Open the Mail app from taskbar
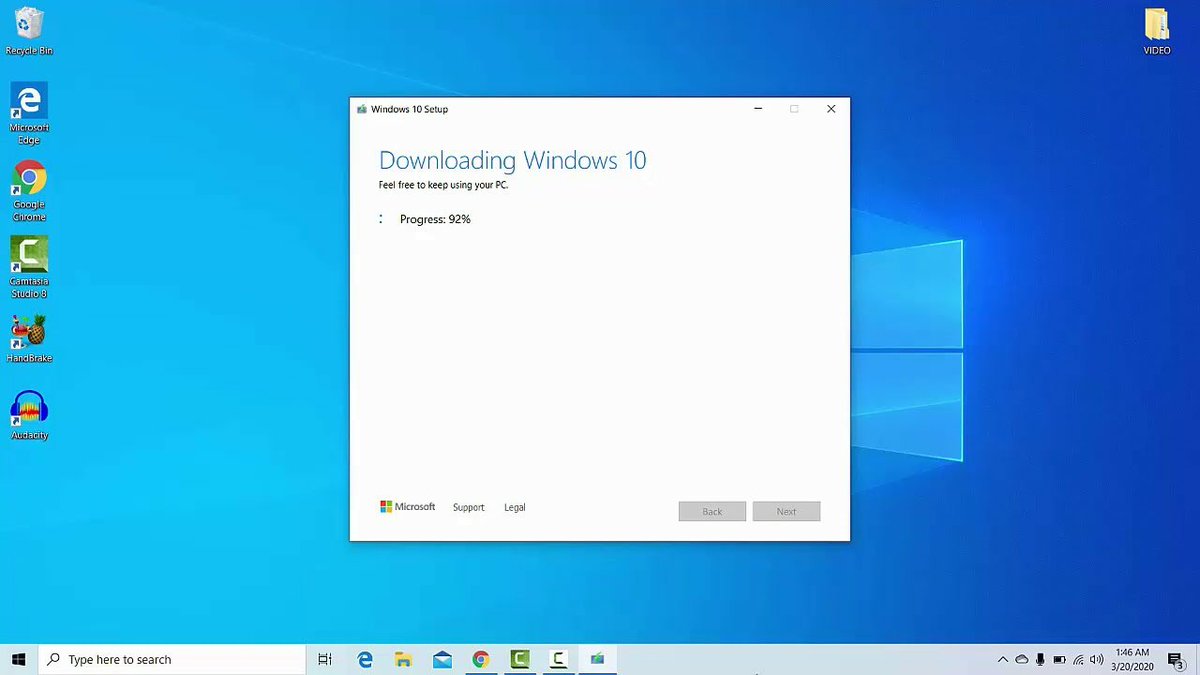This screenshot has width=1200, height=675. 442,659
